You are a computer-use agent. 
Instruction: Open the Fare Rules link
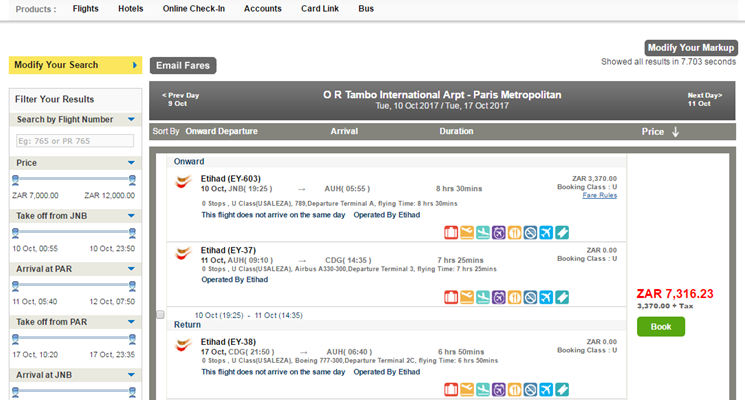point(600,195)
